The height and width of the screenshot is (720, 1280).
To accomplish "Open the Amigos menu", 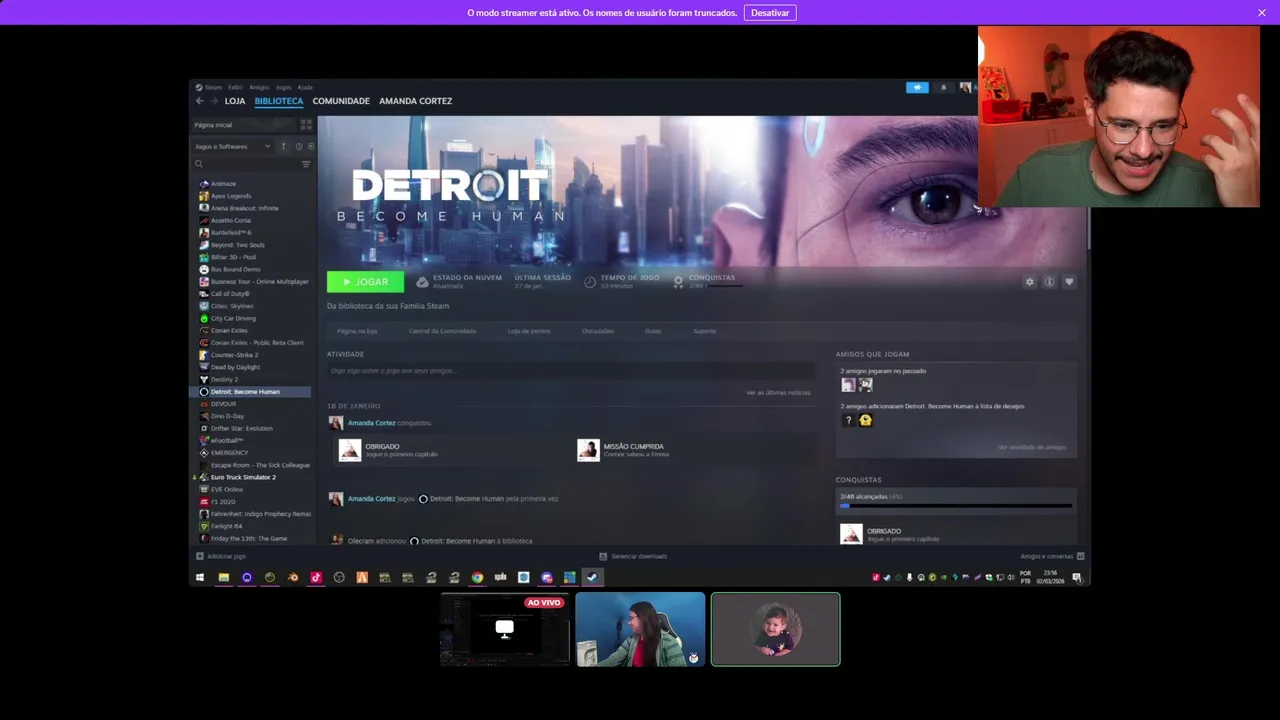I will pyautogui.click(x=259, y=87).
